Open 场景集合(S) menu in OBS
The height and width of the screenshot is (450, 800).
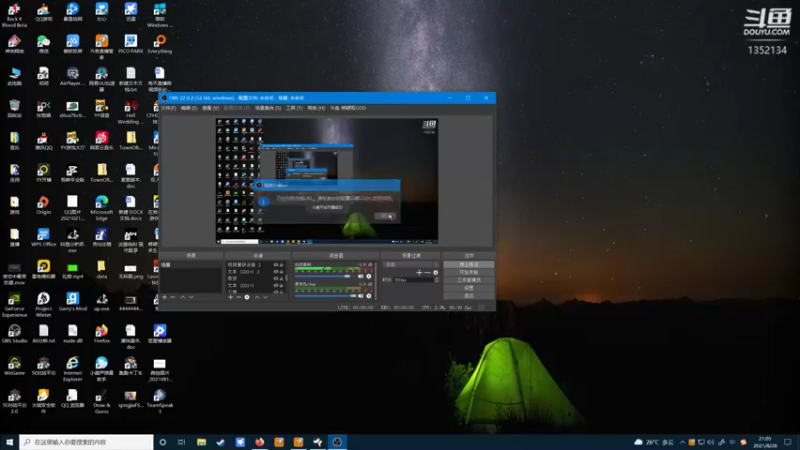(x=268, y=108)
